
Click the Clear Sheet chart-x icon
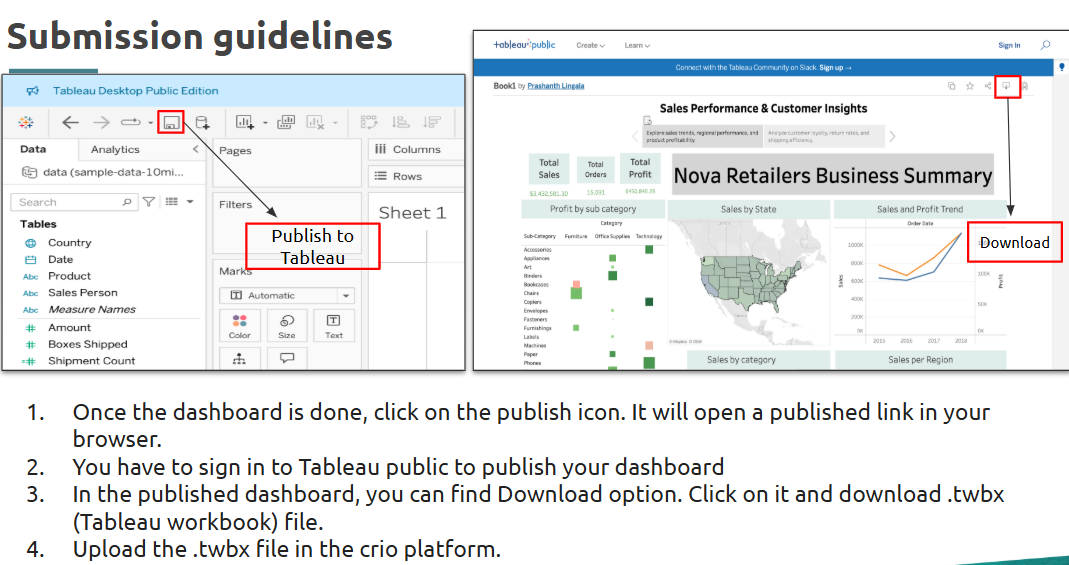[315, 123]
